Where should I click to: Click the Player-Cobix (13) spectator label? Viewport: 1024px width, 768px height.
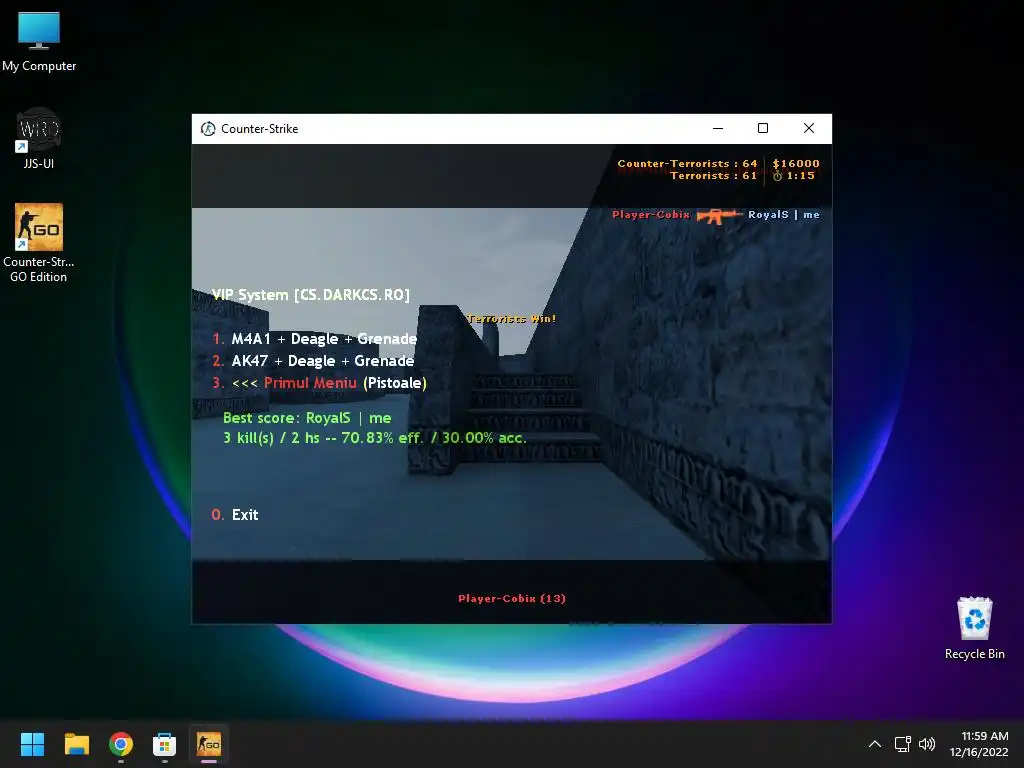pos(512,599)
